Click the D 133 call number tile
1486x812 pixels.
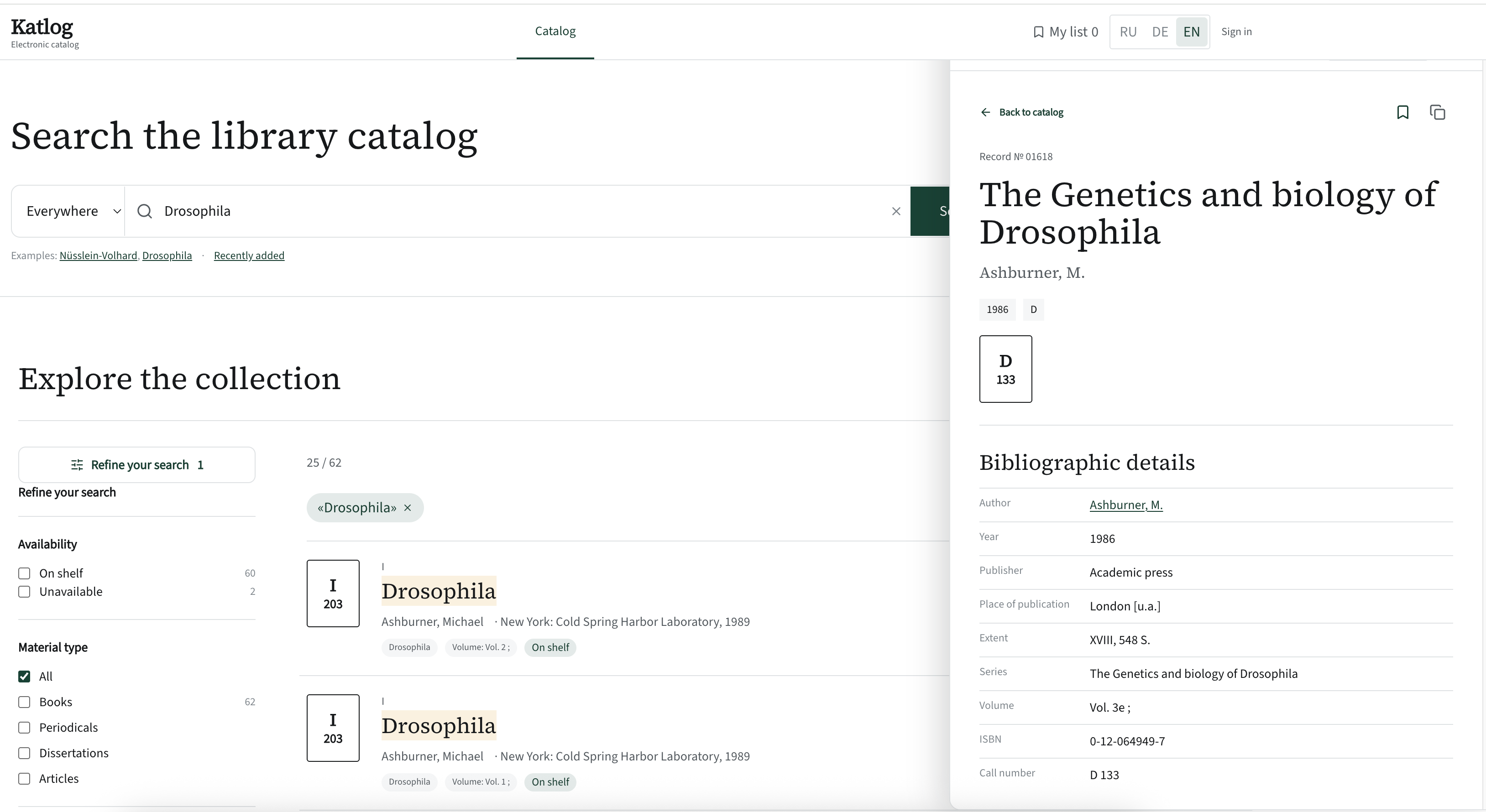[x=1005, y=369]
